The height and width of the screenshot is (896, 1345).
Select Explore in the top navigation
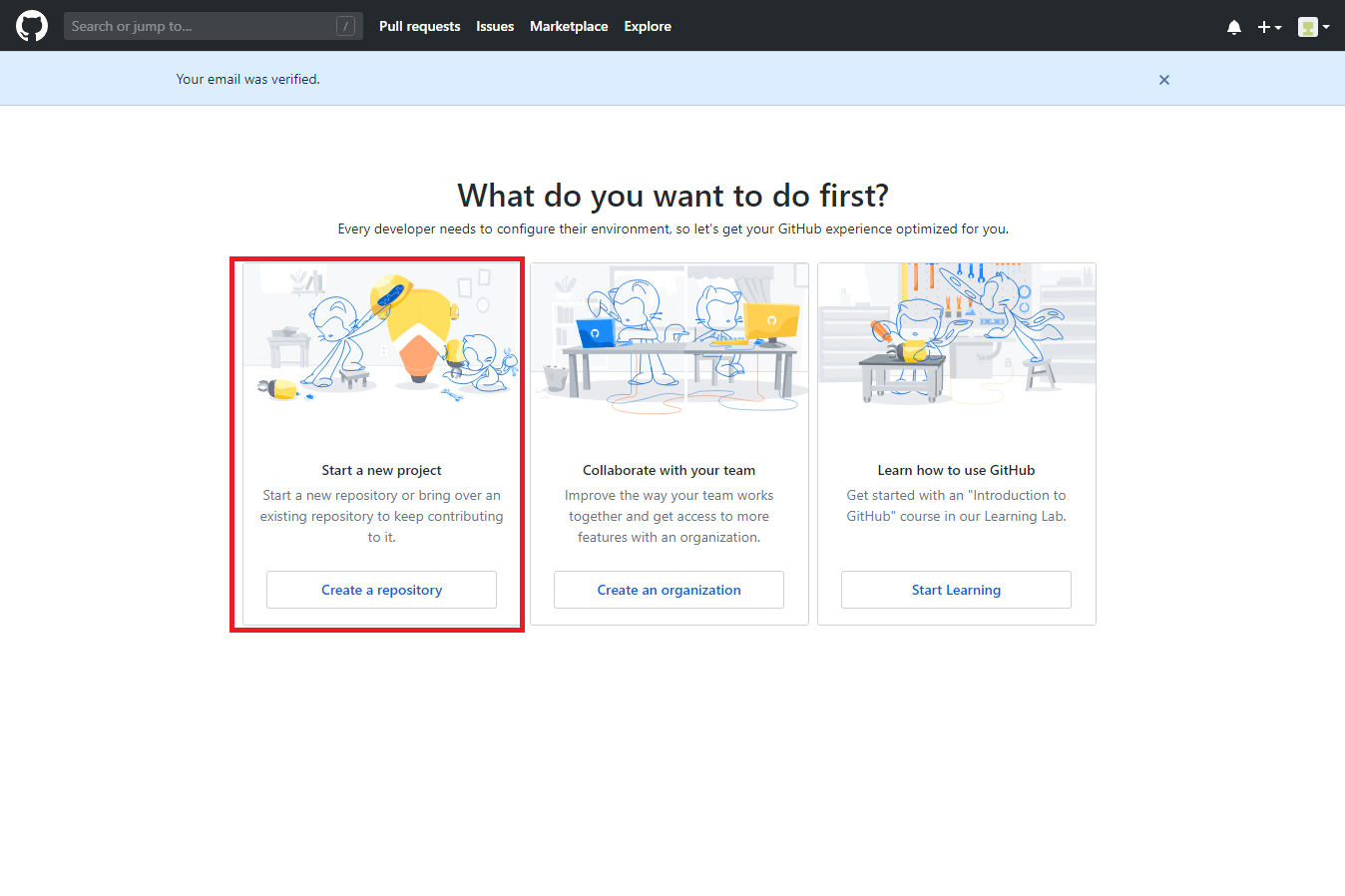click(648, 26)
